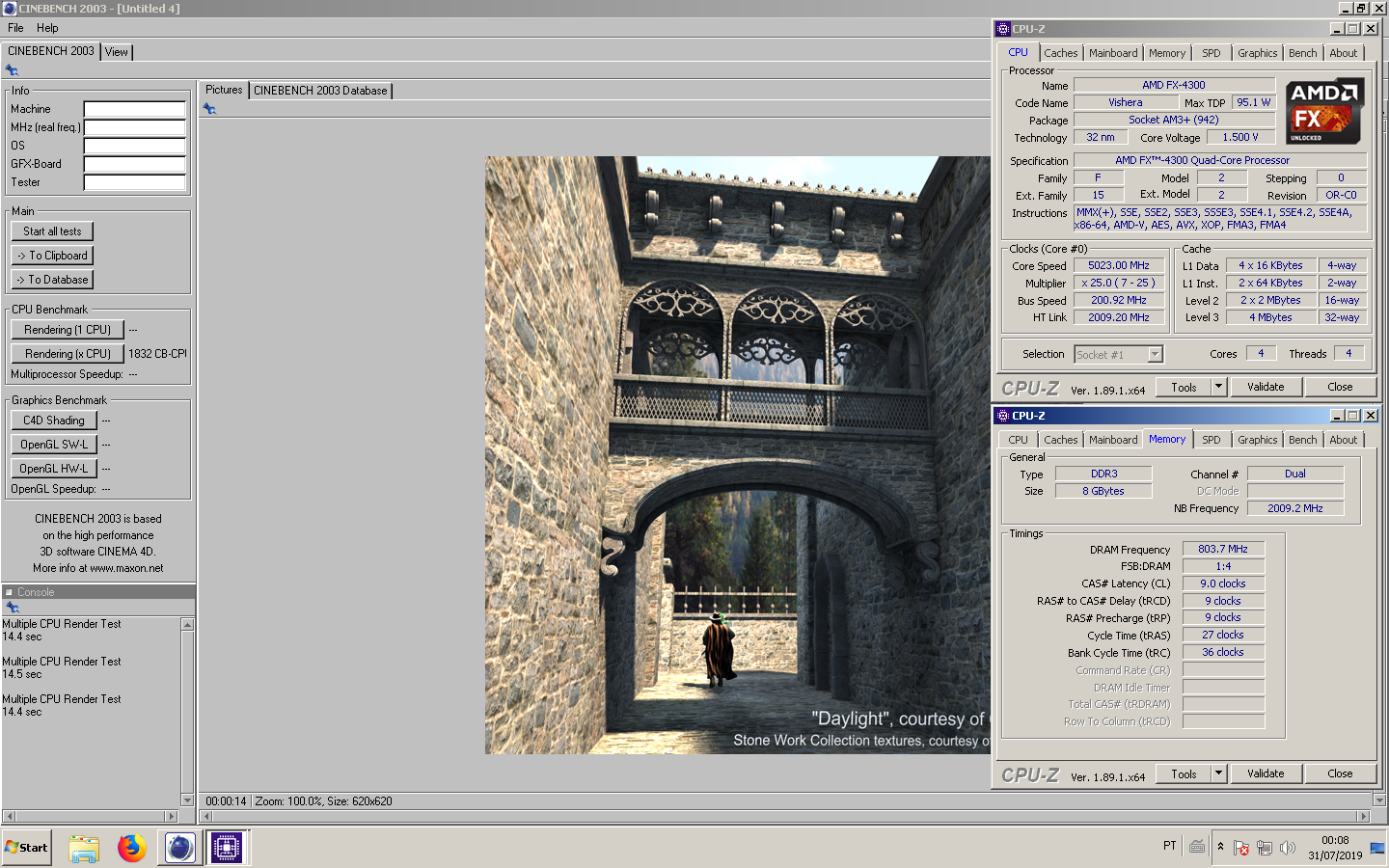Click Start all tests button
The width and height of the screenshot is (1389, 868).
click(52, 231)
